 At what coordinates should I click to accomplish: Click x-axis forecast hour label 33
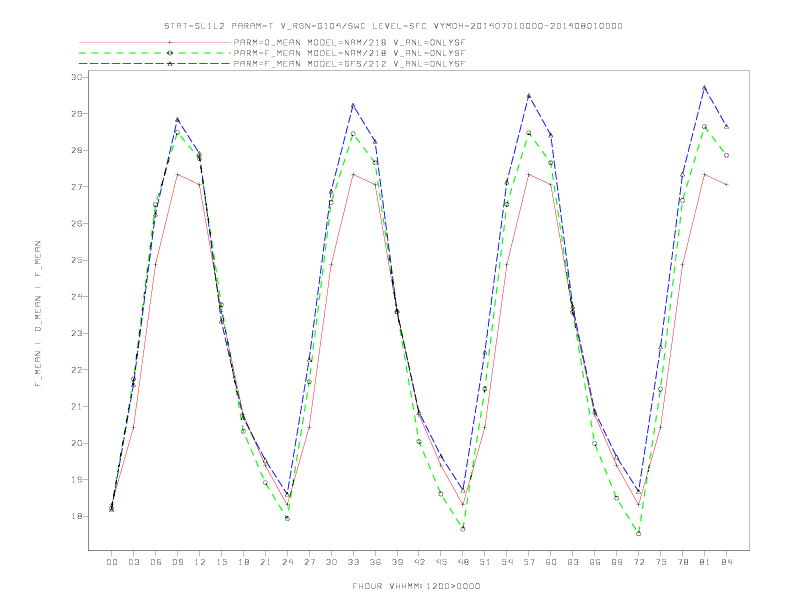tap(353, 562)
